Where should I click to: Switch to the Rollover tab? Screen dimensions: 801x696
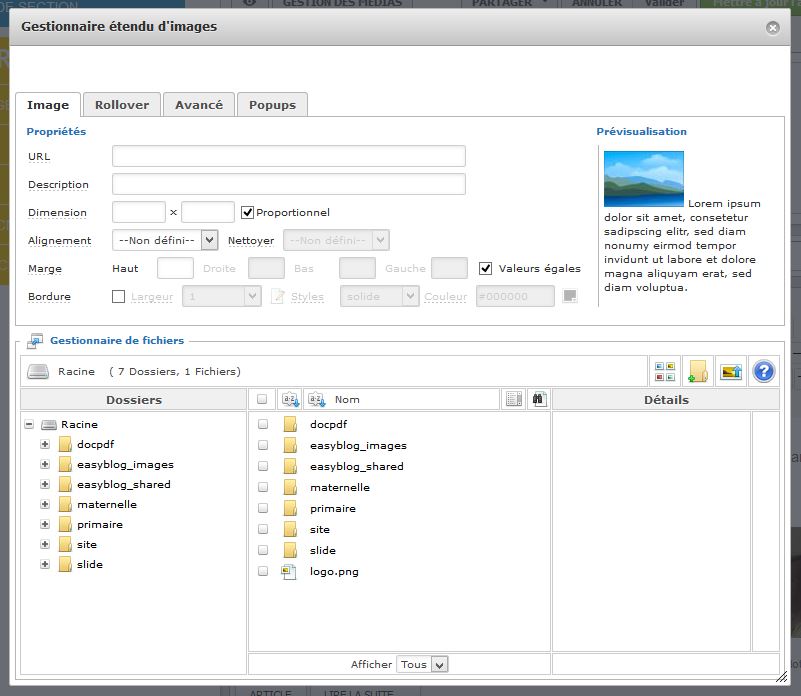[122, 105]
